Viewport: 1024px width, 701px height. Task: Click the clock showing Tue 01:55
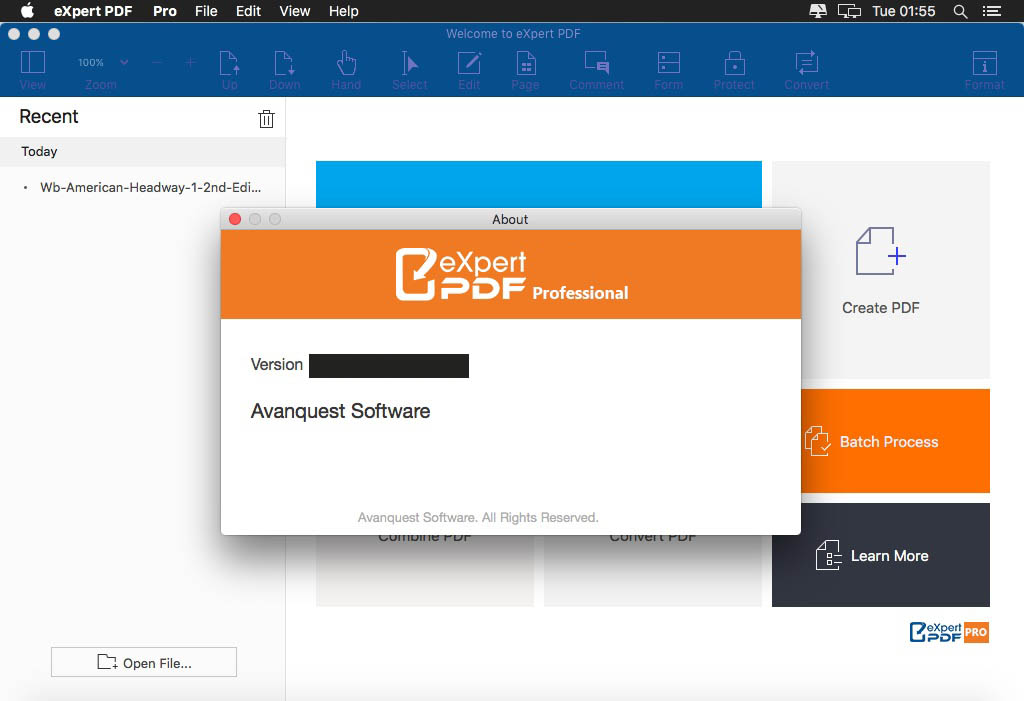coord(904,11)
